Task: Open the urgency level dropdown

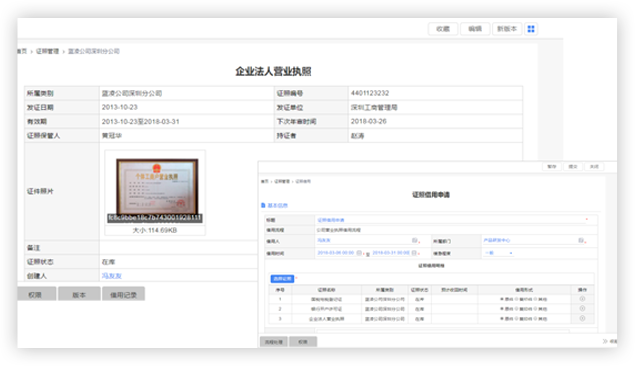Action: (x=498, y=253)
